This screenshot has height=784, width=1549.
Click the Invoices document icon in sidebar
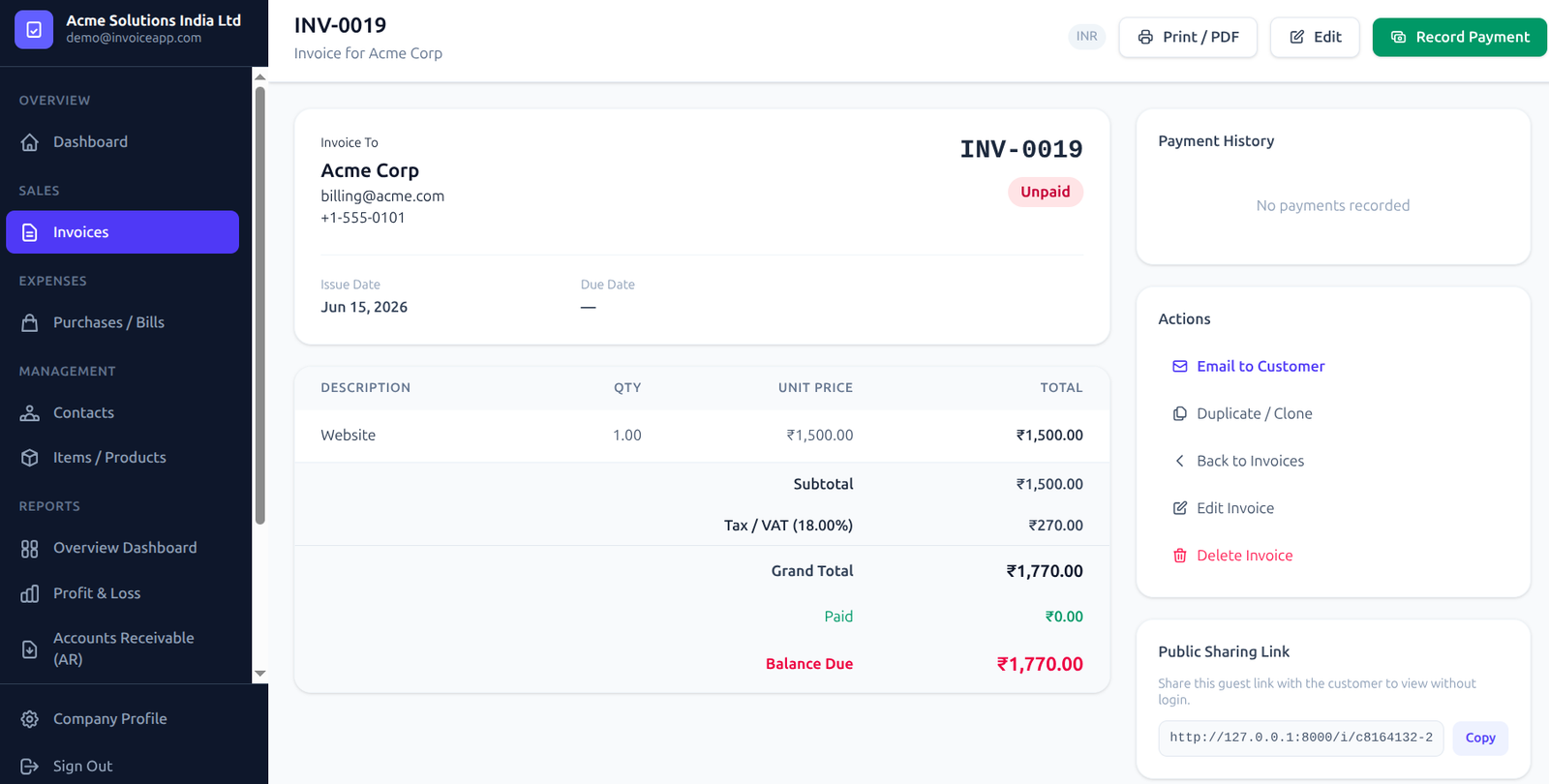30,232
